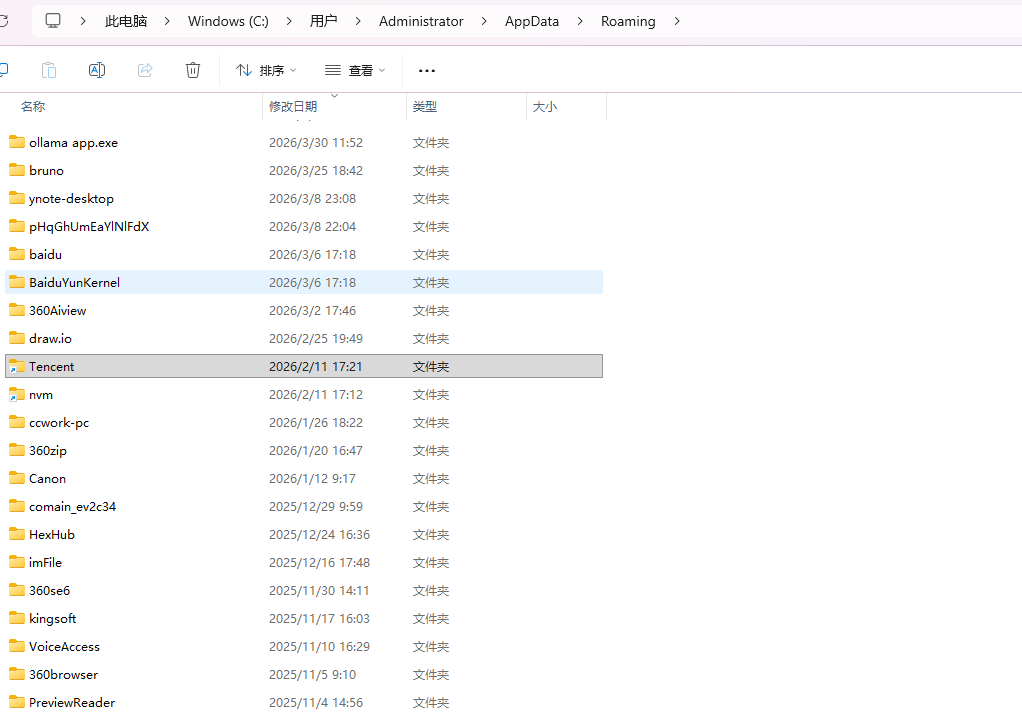Expand chevron after 此电脑 in address bar
Image resolution: width=1022 pixels, height=722 pixels.
[168, 22]
